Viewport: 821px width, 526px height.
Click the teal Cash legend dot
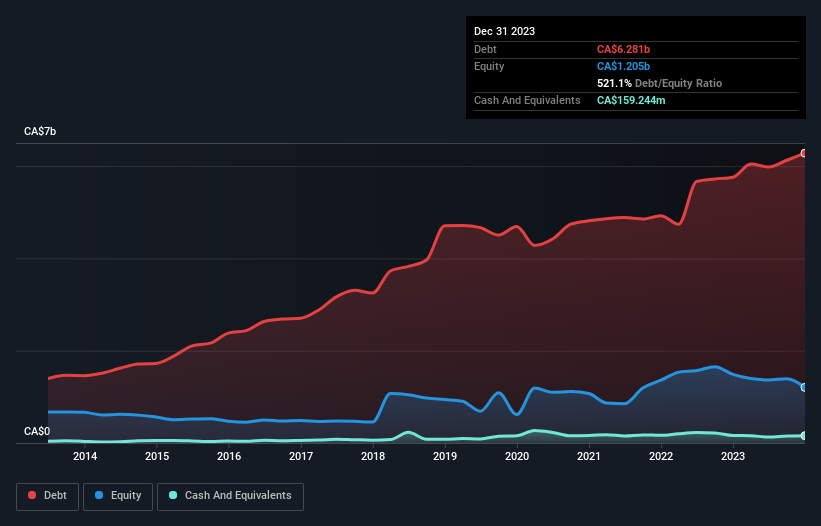pyautogui.click(x=173, y=495)
